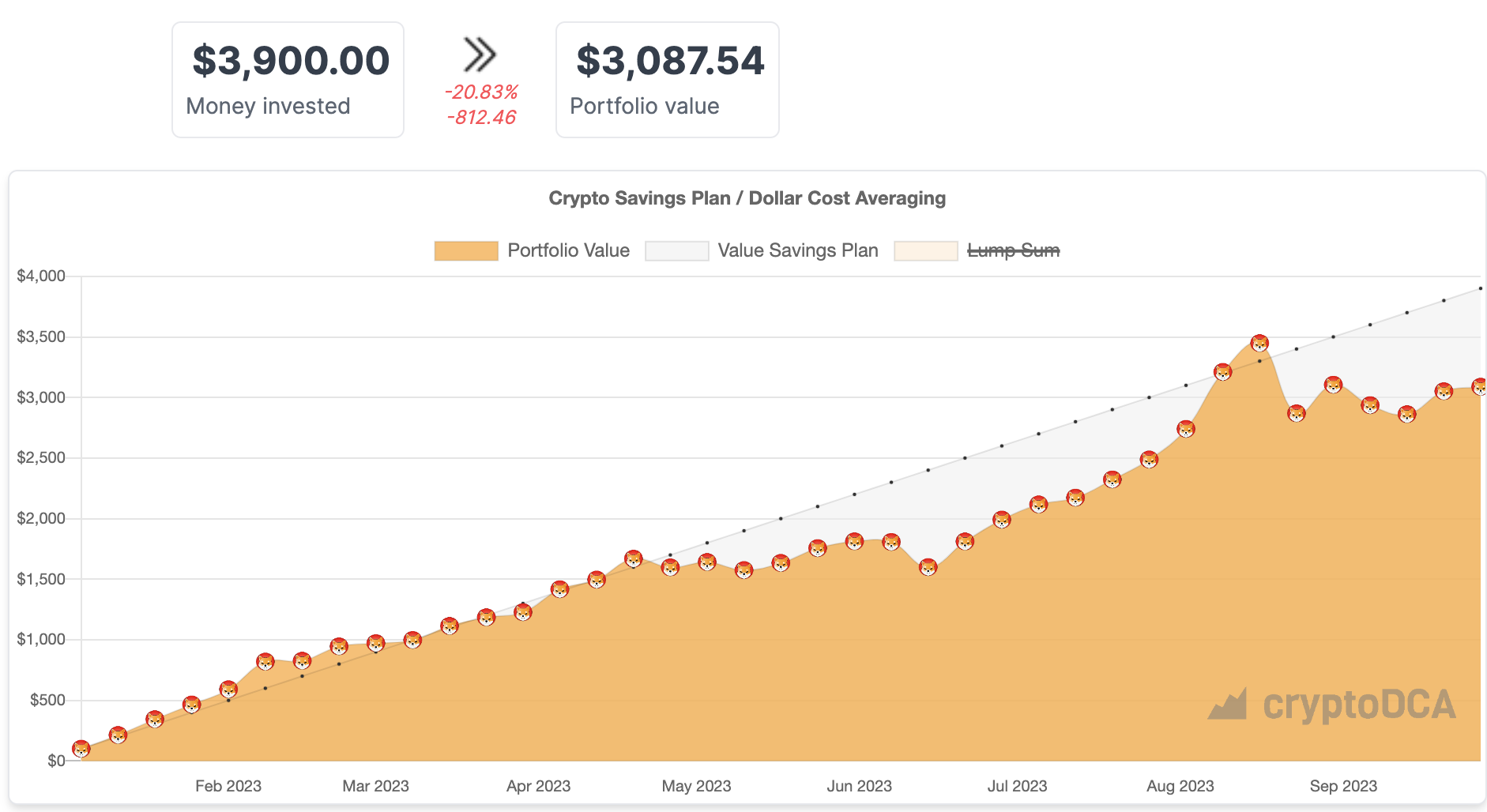The image size is (1487, 812).
Task: Click the -20.83% loss percentage text
Action: tap(481, 92)
